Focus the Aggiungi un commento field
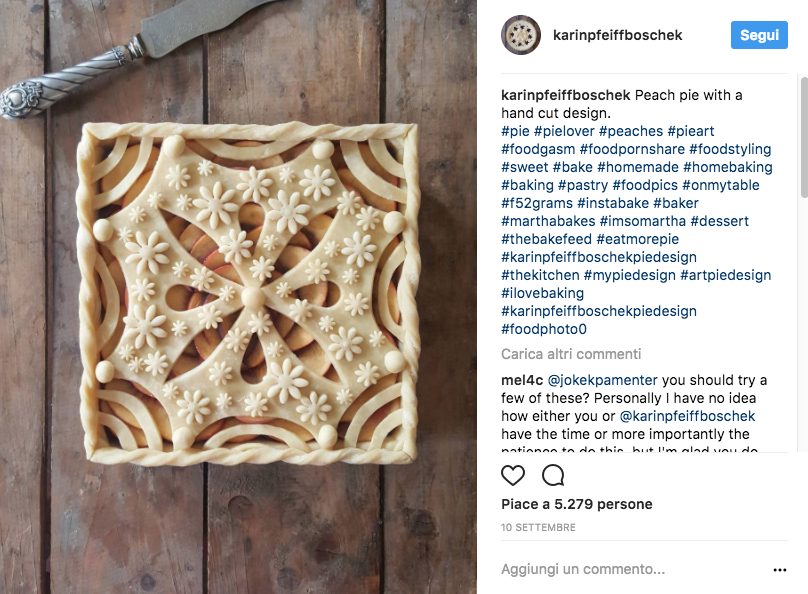The width and height of the screenshot is (808, 594). point(634,569)
